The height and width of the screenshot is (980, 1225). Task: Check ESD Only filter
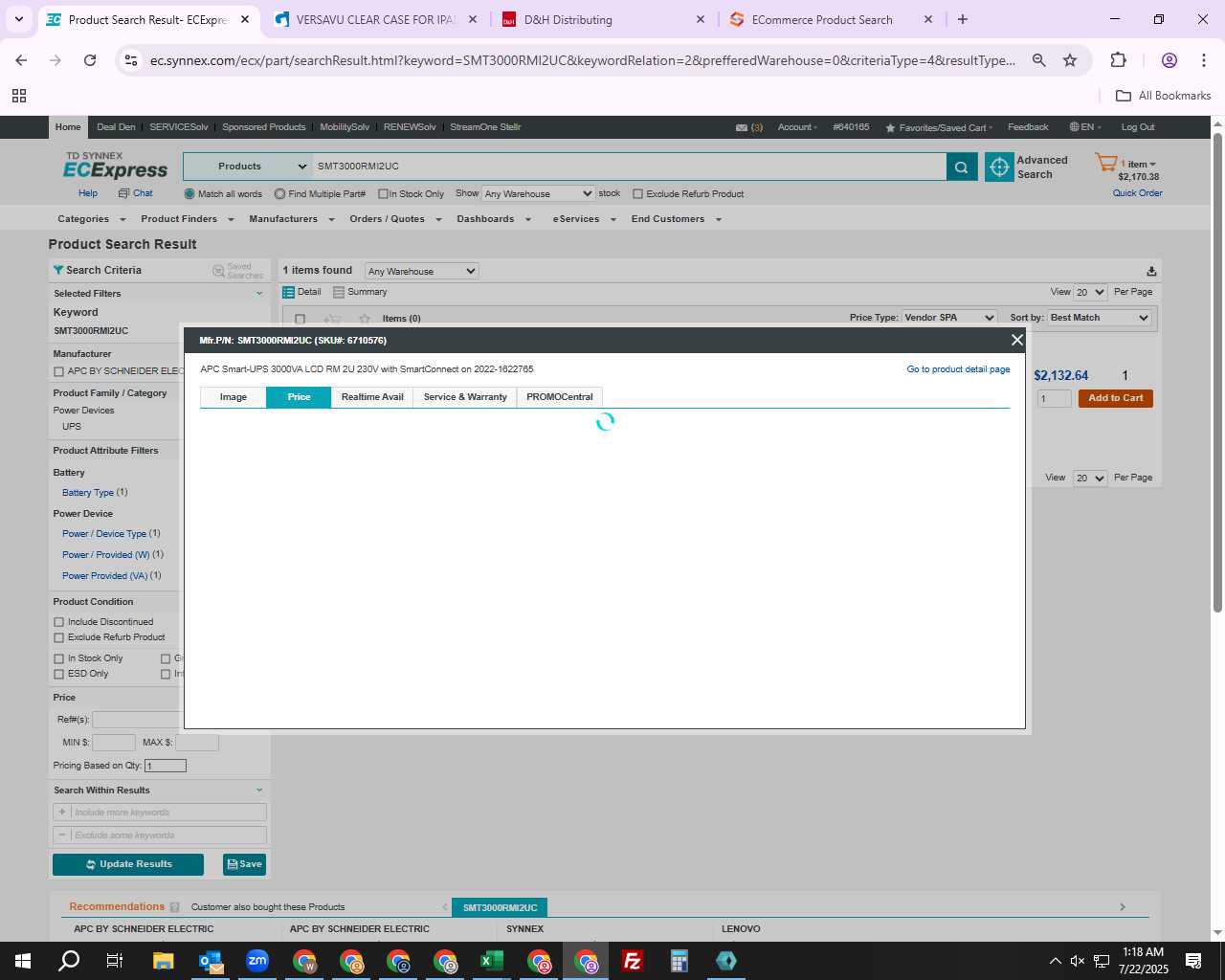pyautogui.click(x=58, y=674)
